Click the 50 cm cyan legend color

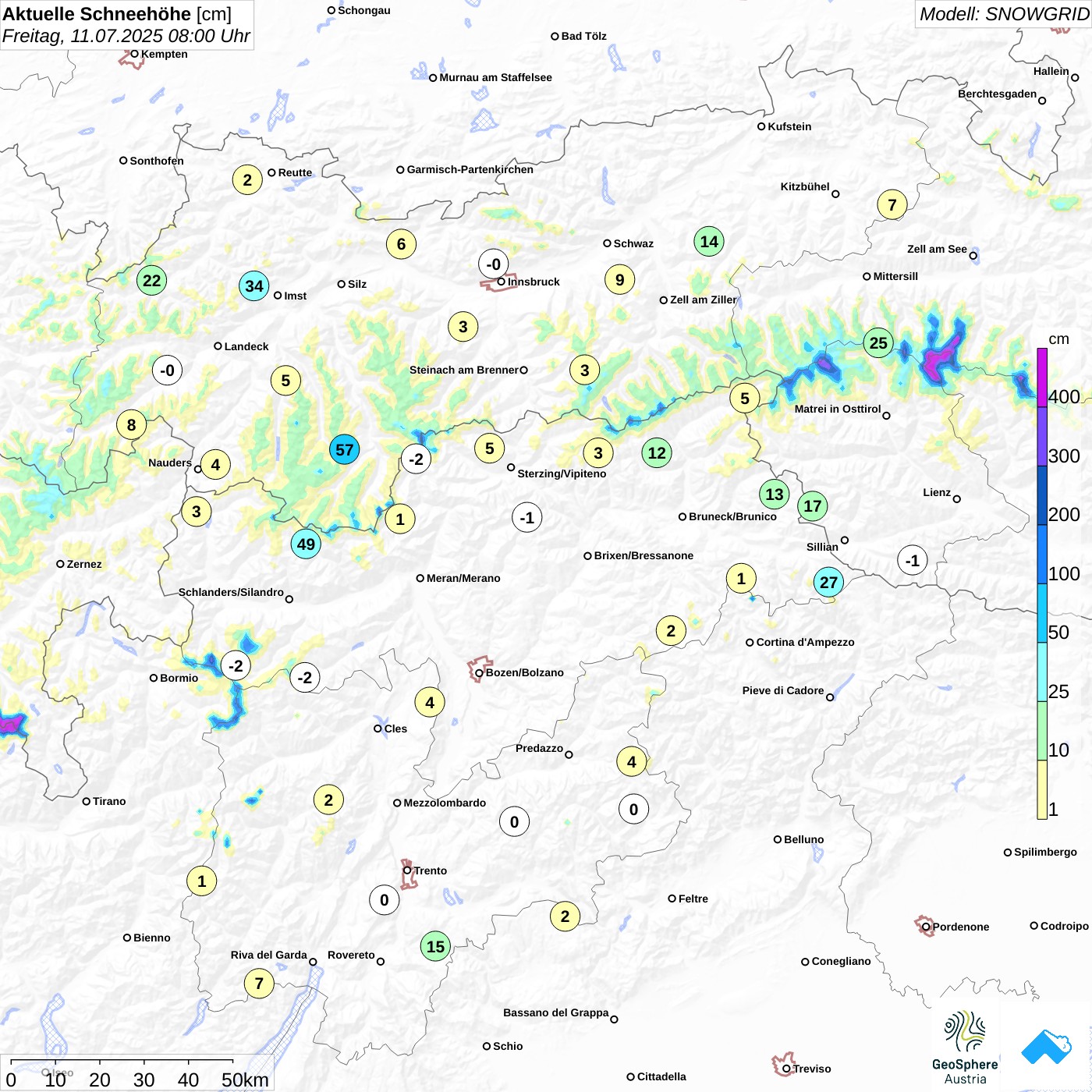(1042, 613)
